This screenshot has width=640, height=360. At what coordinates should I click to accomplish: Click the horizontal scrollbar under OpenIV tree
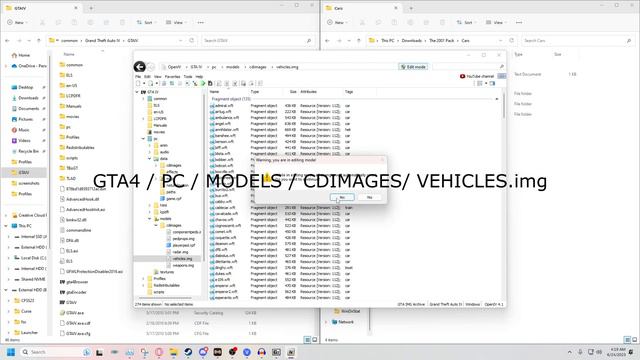165,298
